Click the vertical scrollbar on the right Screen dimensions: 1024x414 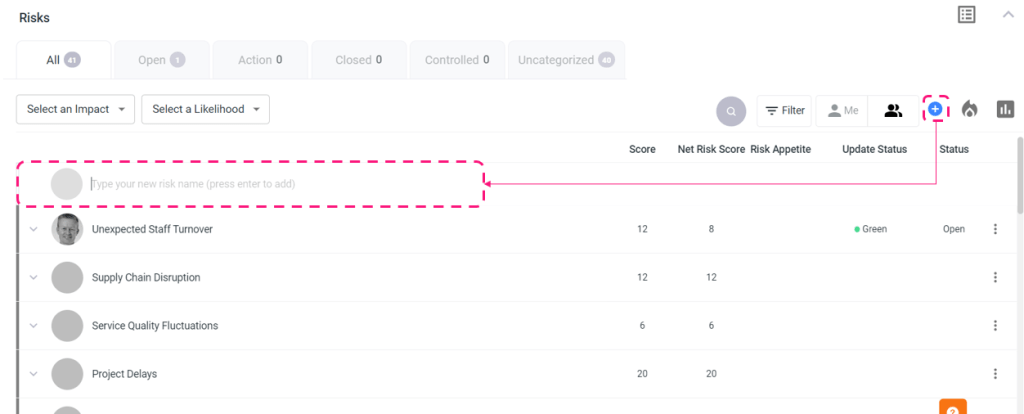[x=1019, y=175]
